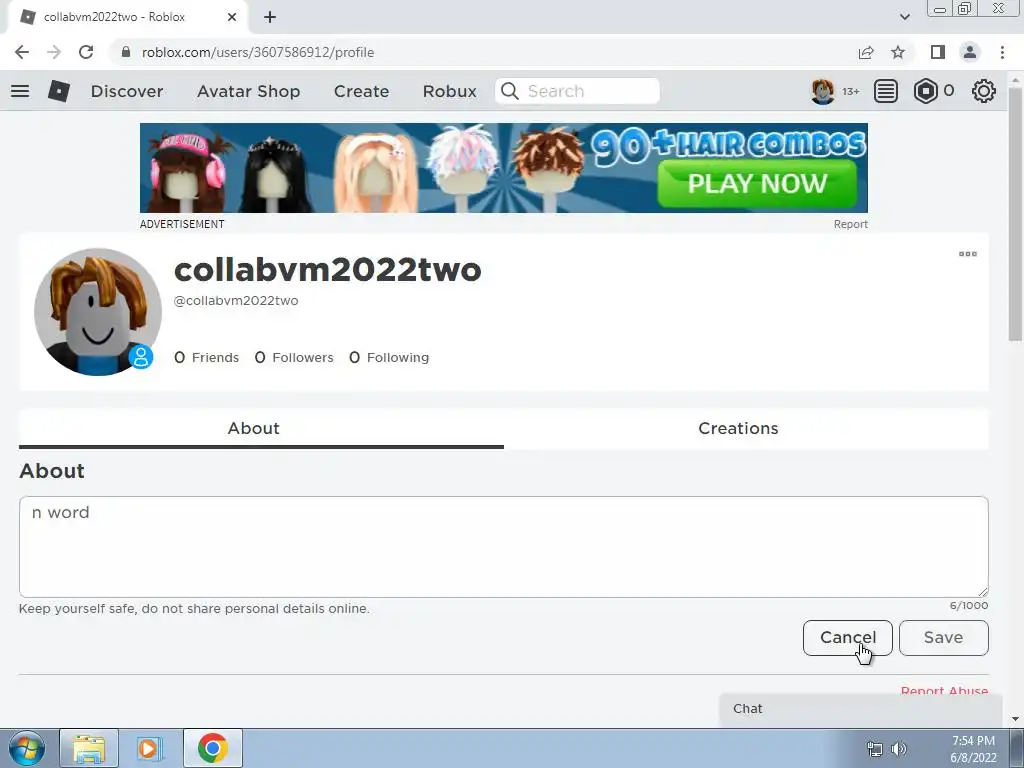Open the profile three-dot options menu
The height and width of the screenshot is (768, 1024).
coord(967,254)
